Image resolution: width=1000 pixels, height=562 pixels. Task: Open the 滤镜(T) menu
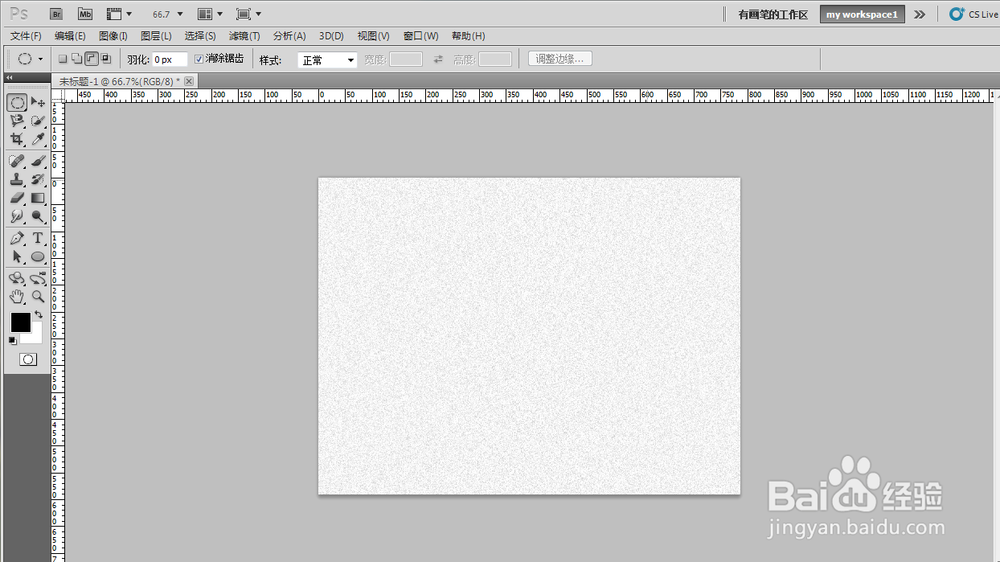244,36
